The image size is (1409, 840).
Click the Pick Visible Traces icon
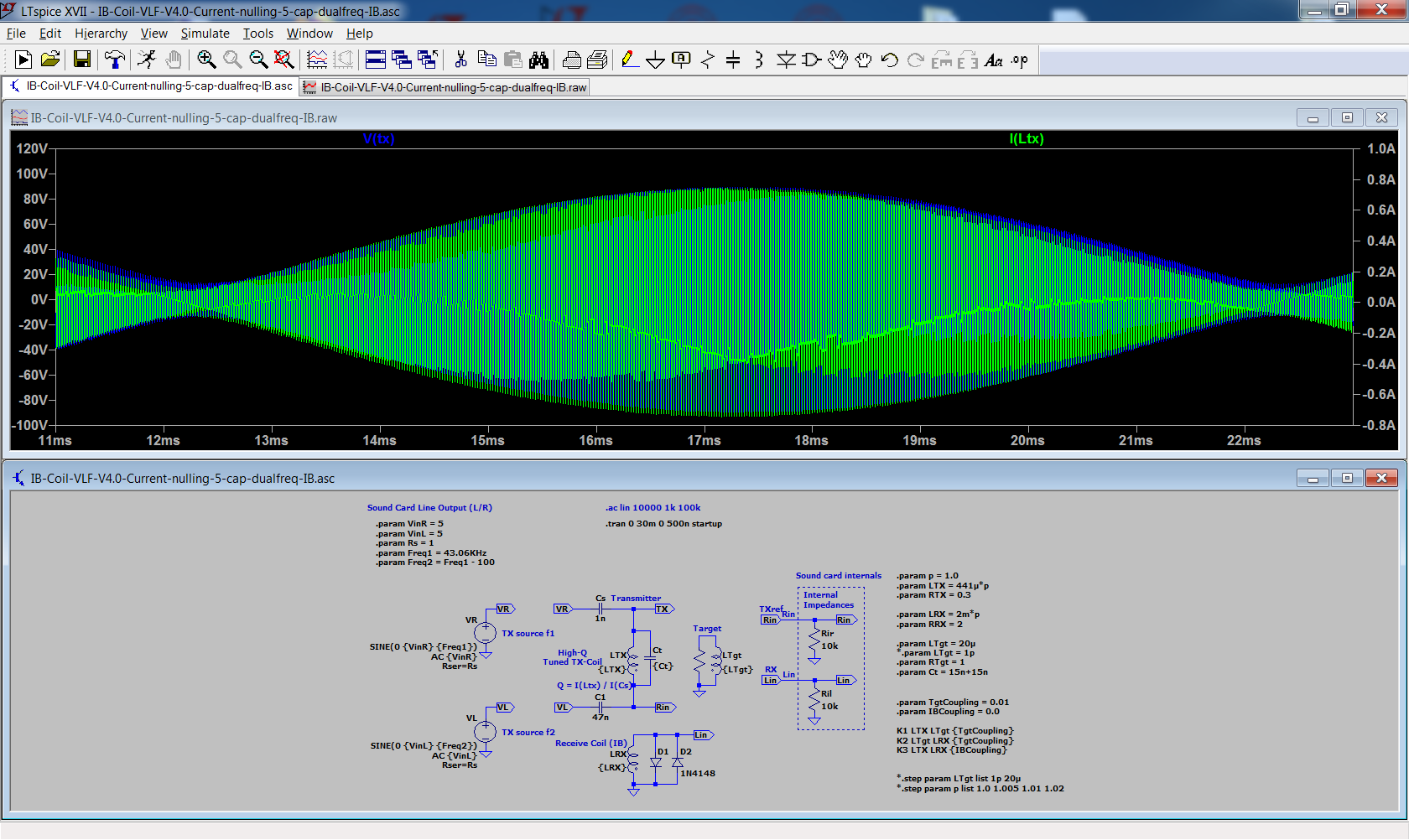point(317,60)
